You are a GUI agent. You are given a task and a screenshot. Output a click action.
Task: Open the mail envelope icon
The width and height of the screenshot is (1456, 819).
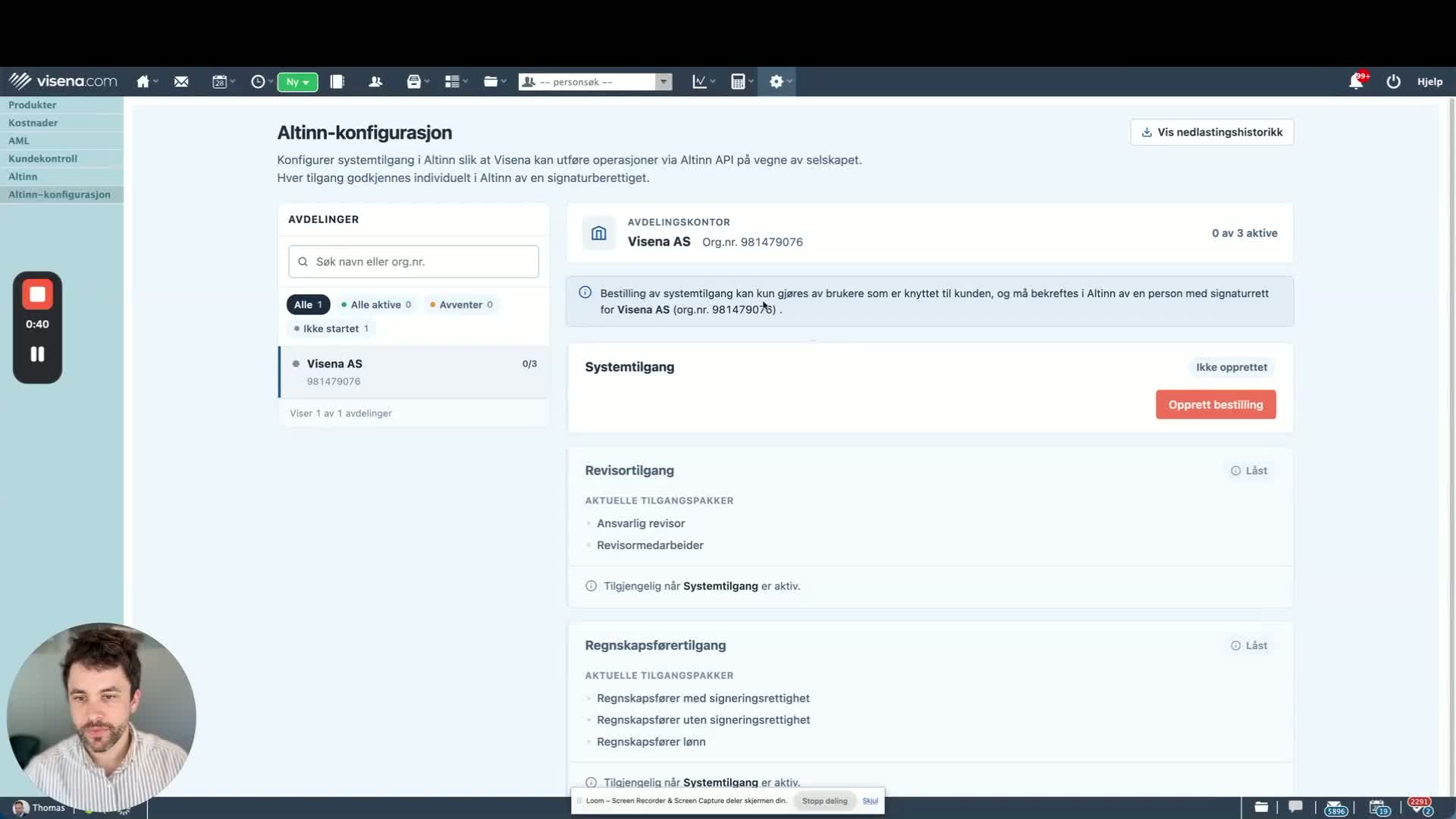coord(181,82)
